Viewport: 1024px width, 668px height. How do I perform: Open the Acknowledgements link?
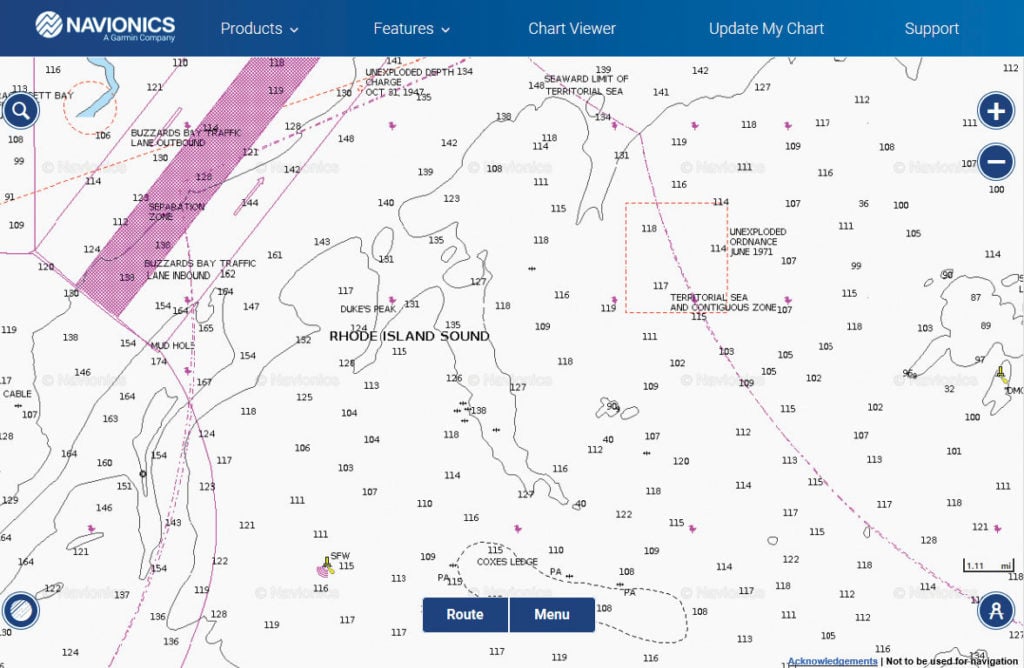click(832, 661)
